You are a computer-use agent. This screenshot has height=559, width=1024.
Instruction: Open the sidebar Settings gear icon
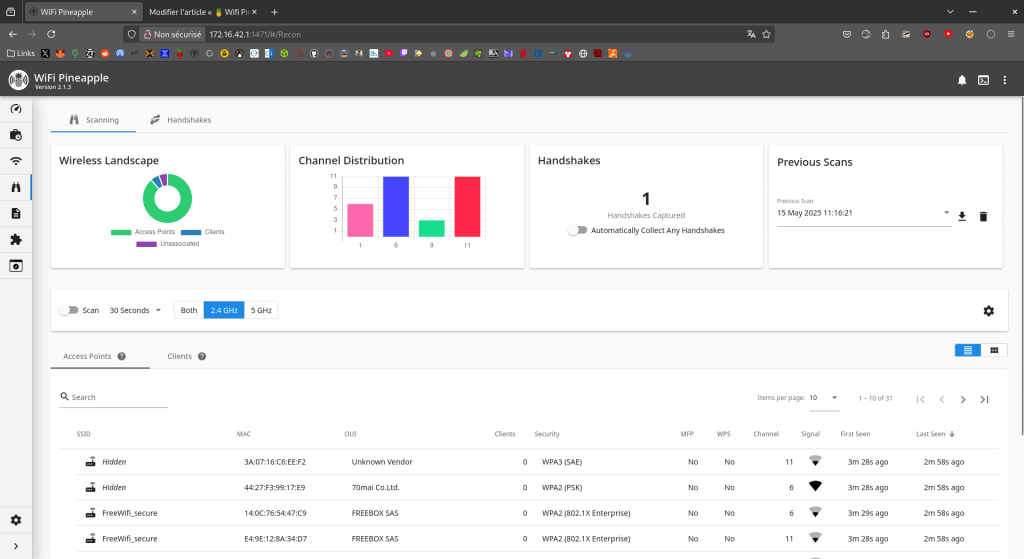[16, 520]
